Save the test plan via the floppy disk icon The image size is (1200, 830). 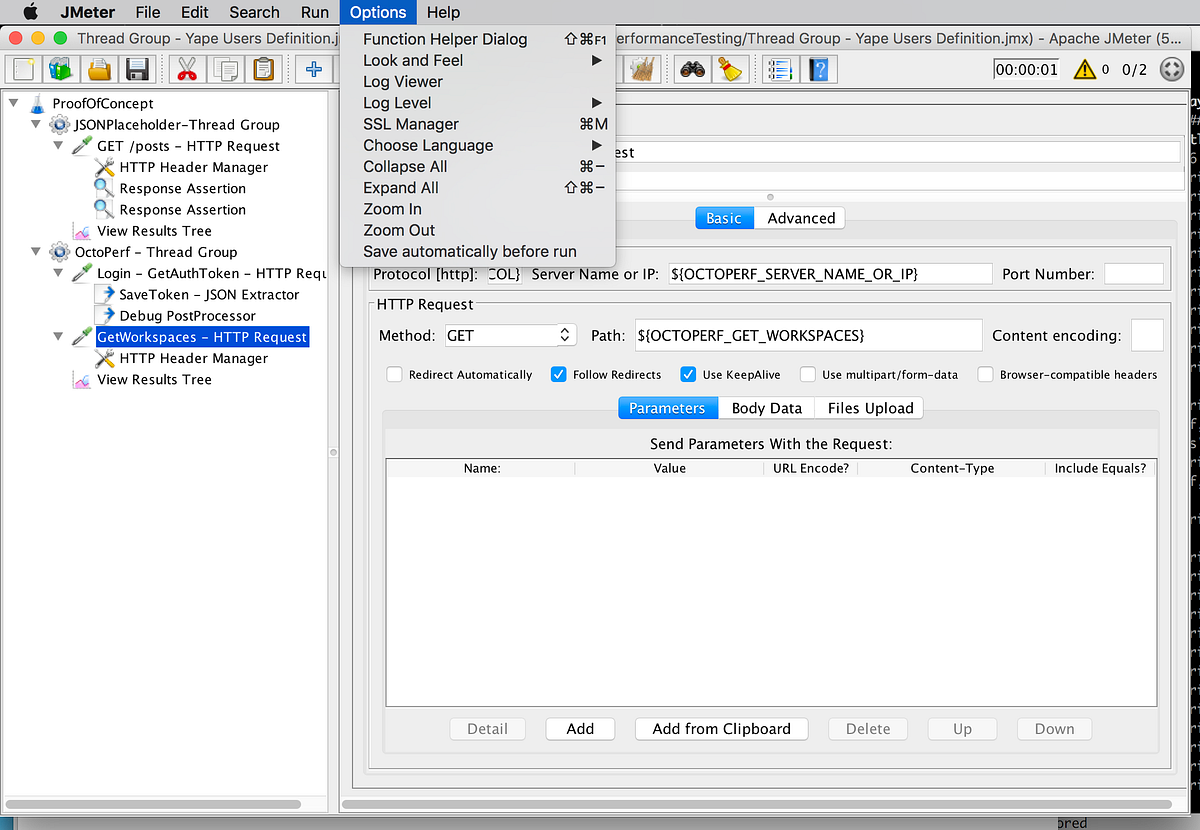(x=138, y=68)
